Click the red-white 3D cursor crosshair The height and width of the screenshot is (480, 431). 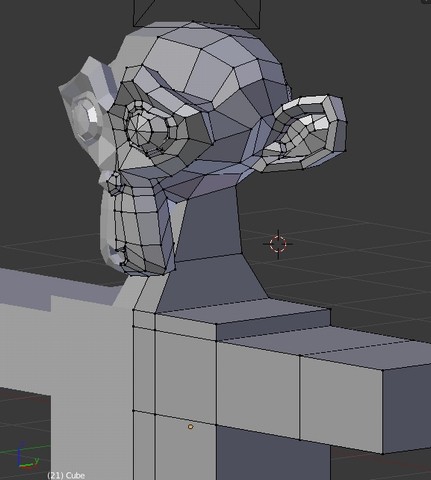278,244
